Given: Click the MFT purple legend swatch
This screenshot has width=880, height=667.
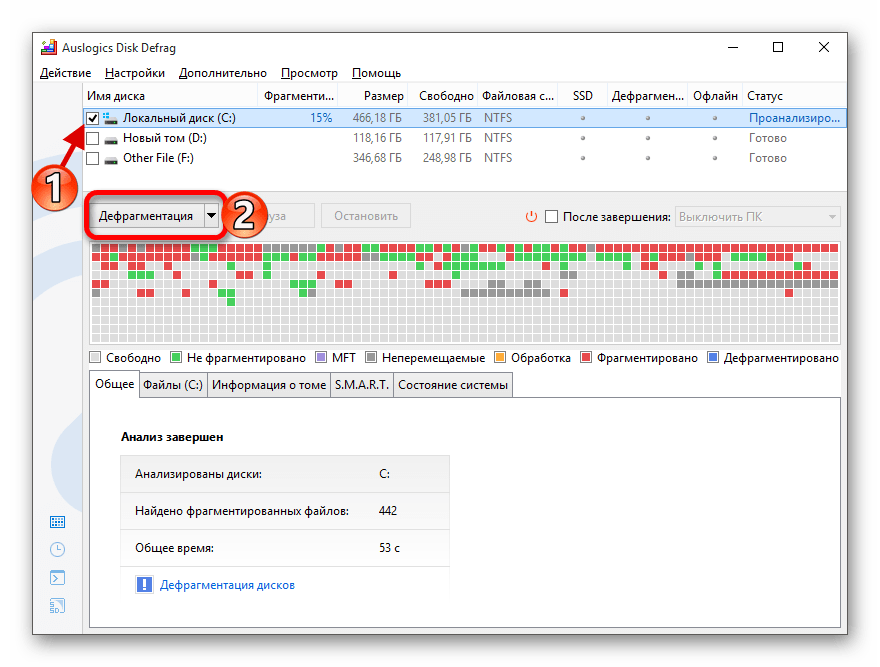Looking at the screenshot, I should click(321, 358).
